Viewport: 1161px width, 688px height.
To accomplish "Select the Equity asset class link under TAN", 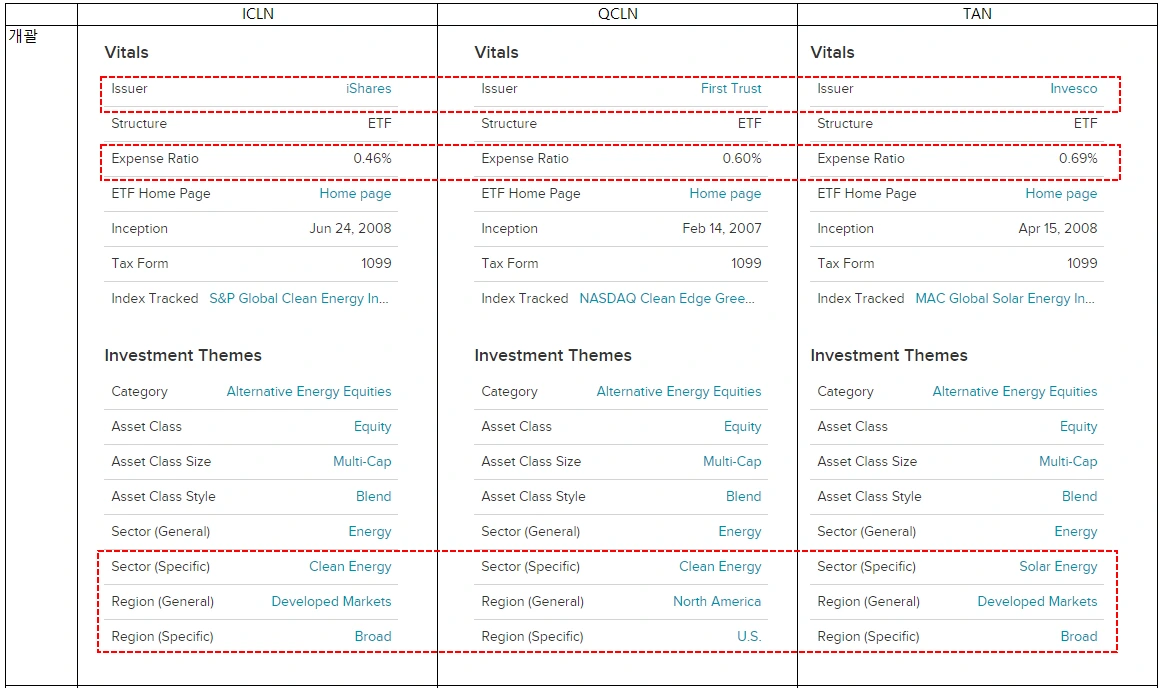I will point(1078,427).
